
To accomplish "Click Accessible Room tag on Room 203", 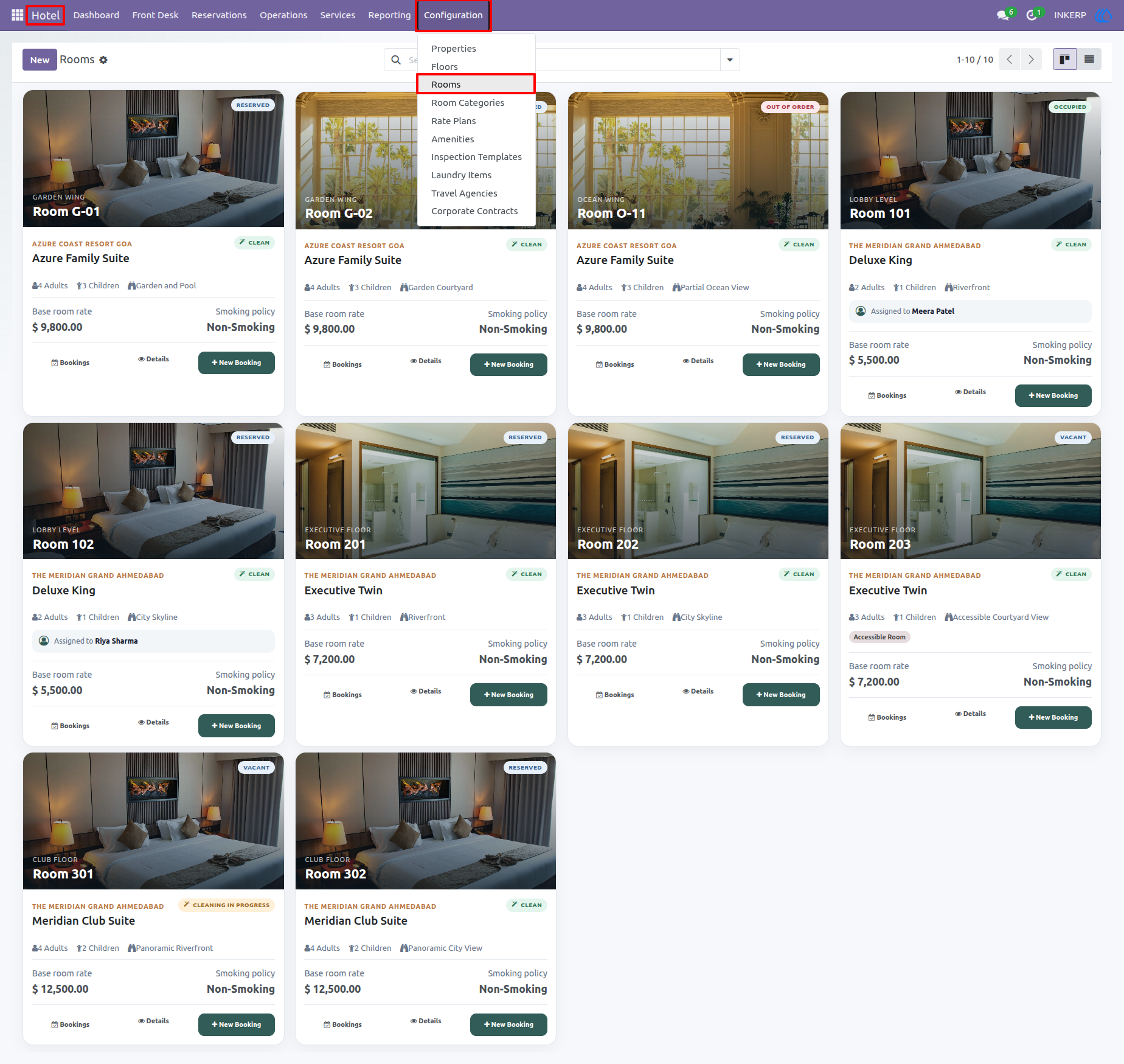I will coord(879,638).
